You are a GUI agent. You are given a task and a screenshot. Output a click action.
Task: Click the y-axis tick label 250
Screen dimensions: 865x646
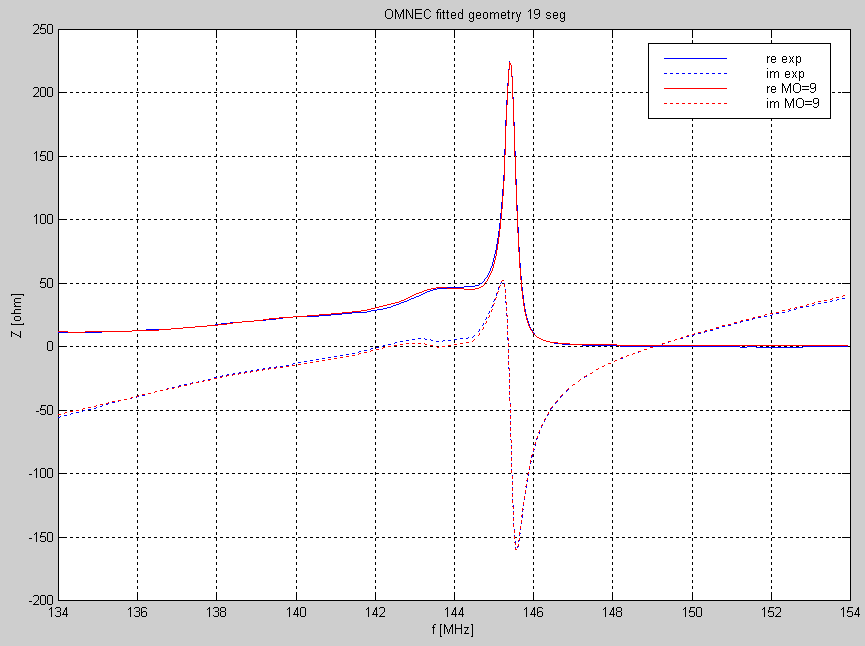click(x=43, y=29)
